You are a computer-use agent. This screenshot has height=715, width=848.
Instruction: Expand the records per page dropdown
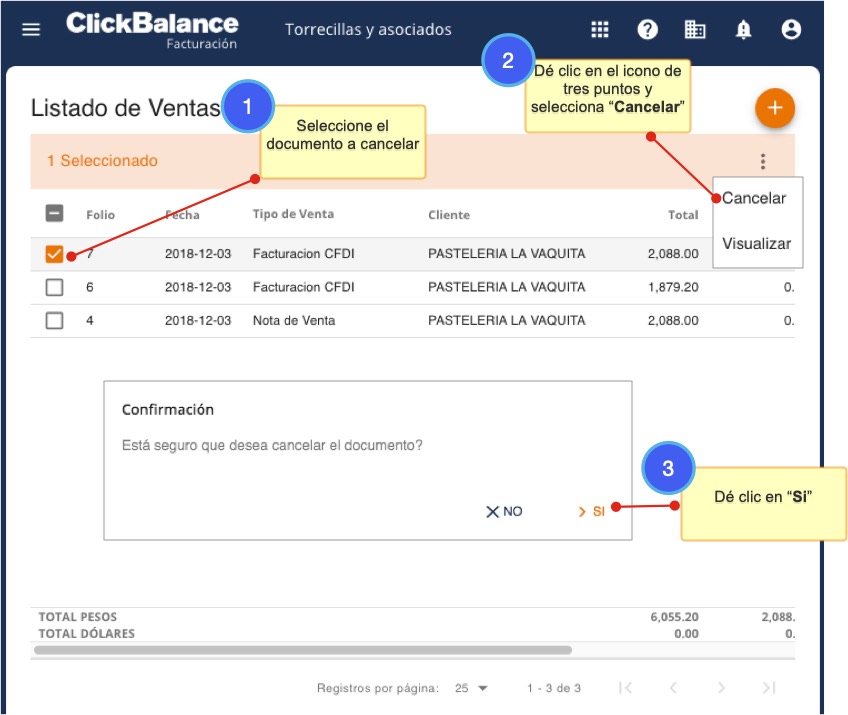[472, 688]
